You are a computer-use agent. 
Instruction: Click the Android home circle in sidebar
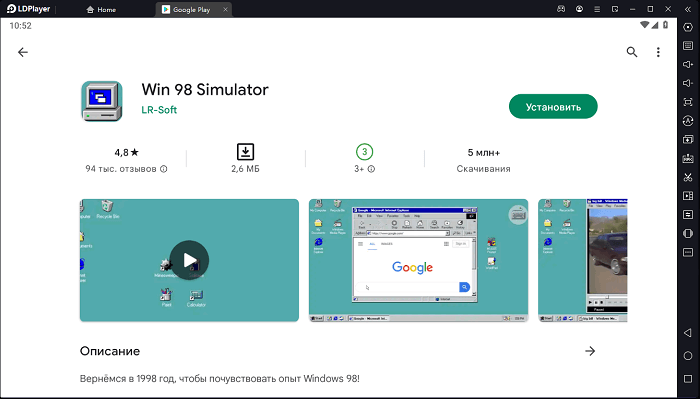click(688, 356)
